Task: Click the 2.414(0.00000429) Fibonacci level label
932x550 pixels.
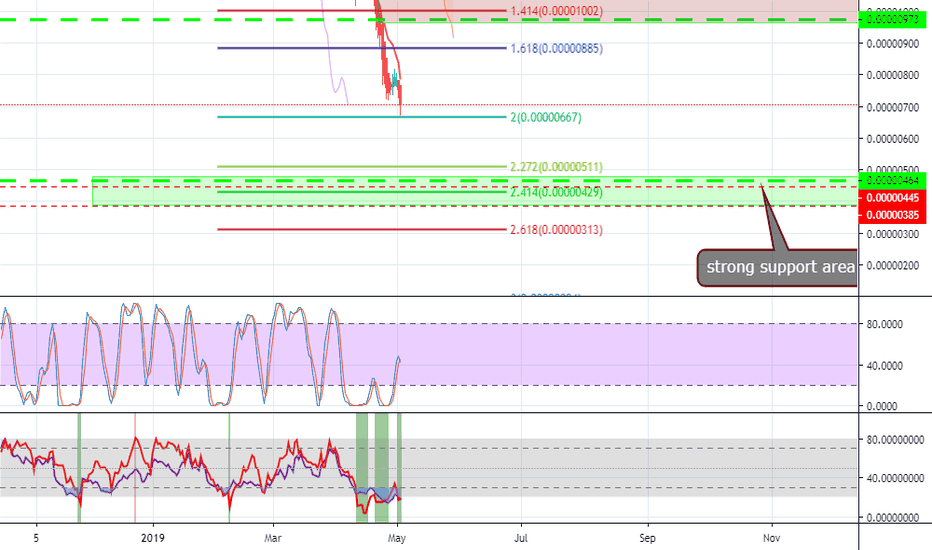Action: 556,192
